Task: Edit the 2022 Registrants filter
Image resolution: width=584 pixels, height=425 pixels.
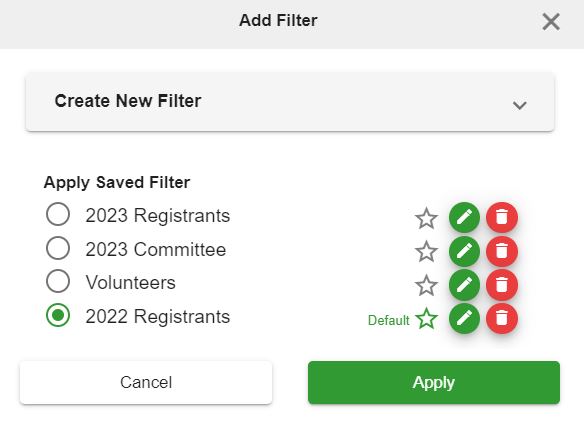Action: pyautogui.click(x=464, y=318)
